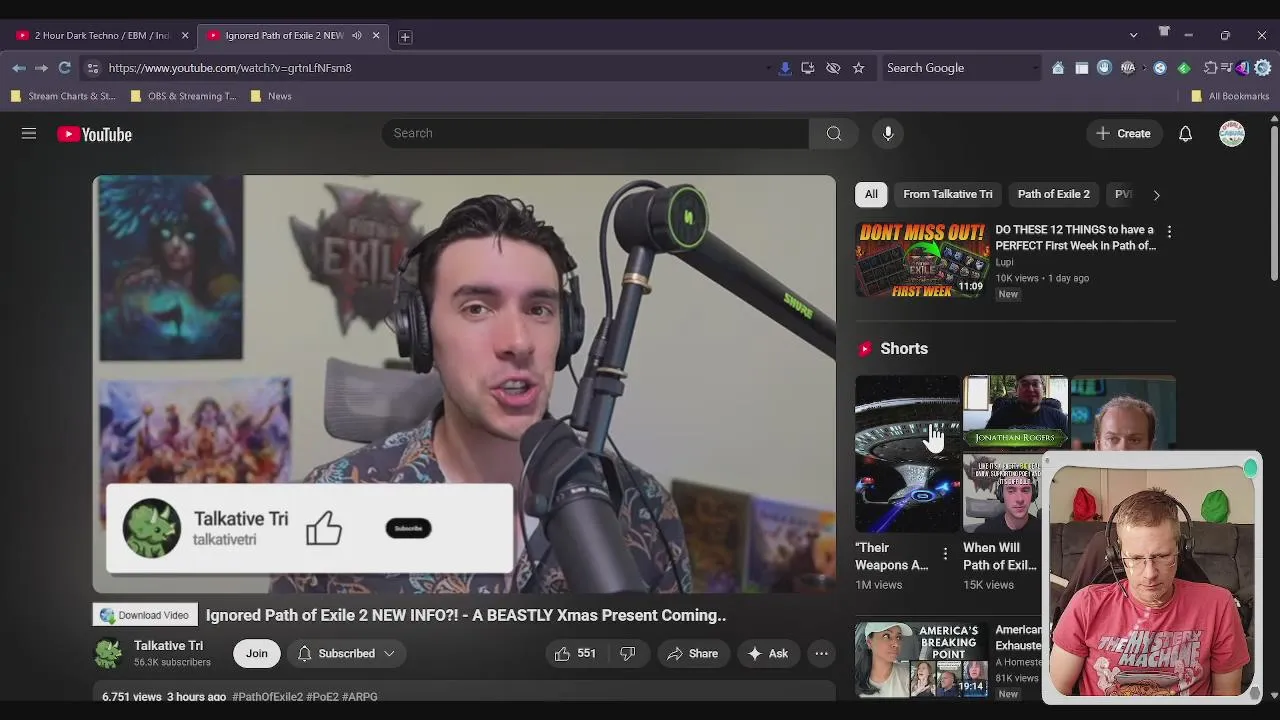Select From Talkative Tri chip
Image resolution: width=1280 pixels, height=720 pixels.
point(948,194)
